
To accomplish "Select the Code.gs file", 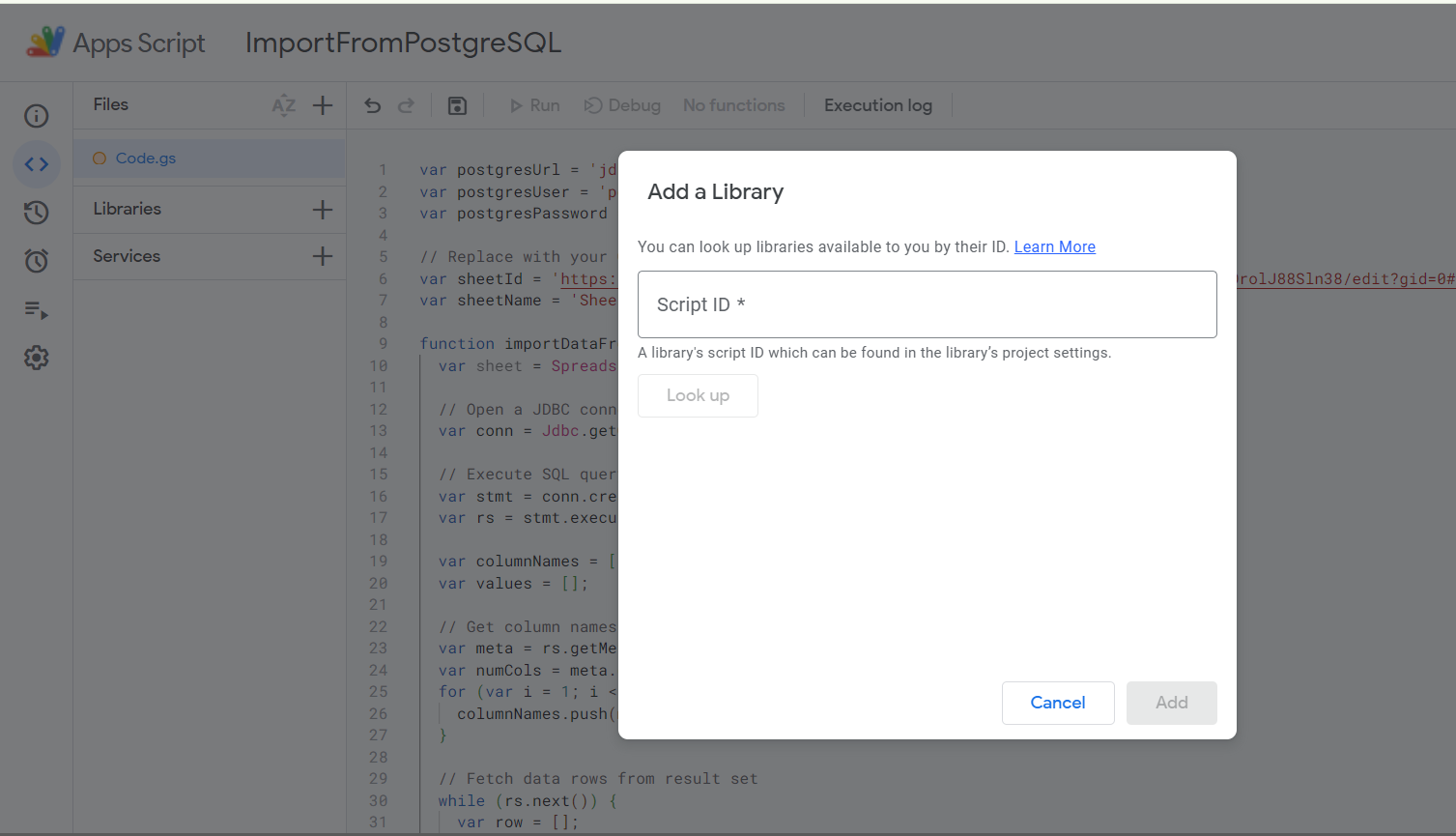I will (210, 159).
